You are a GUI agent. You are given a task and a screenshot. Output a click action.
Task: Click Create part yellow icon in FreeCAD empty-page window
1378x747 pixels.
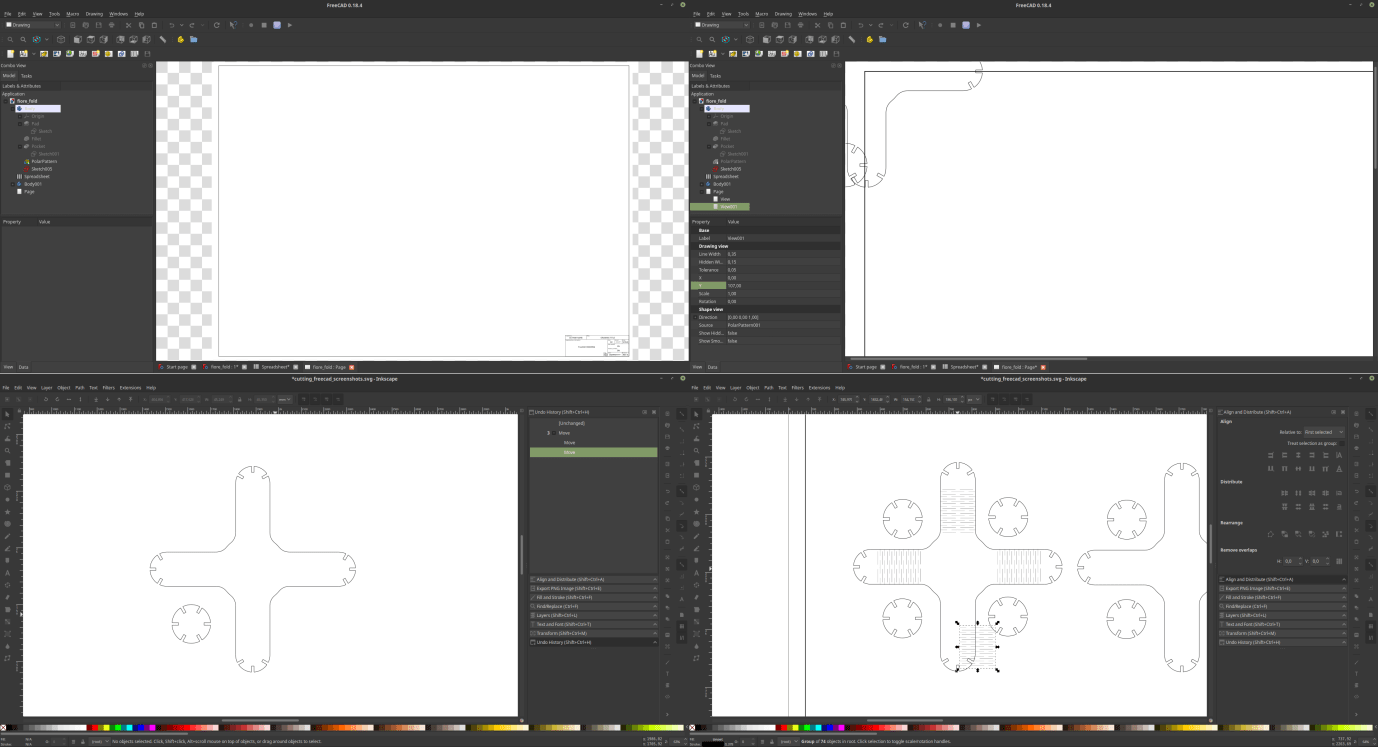(x=180, y=39)
